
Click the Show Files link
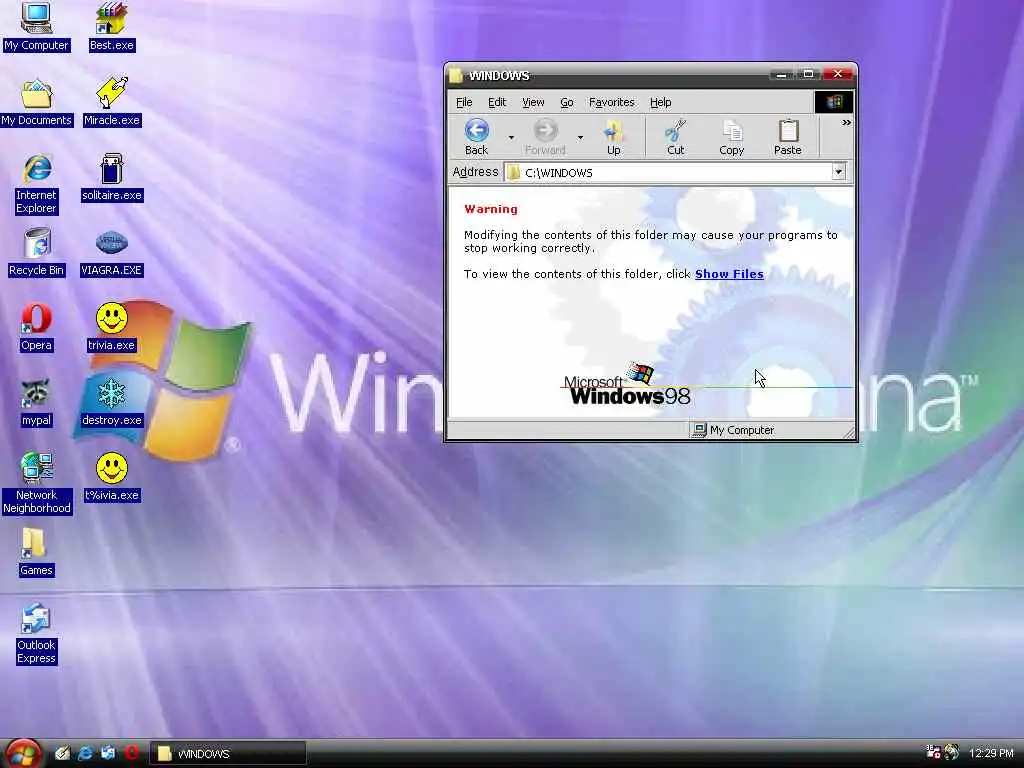(729, 274)
